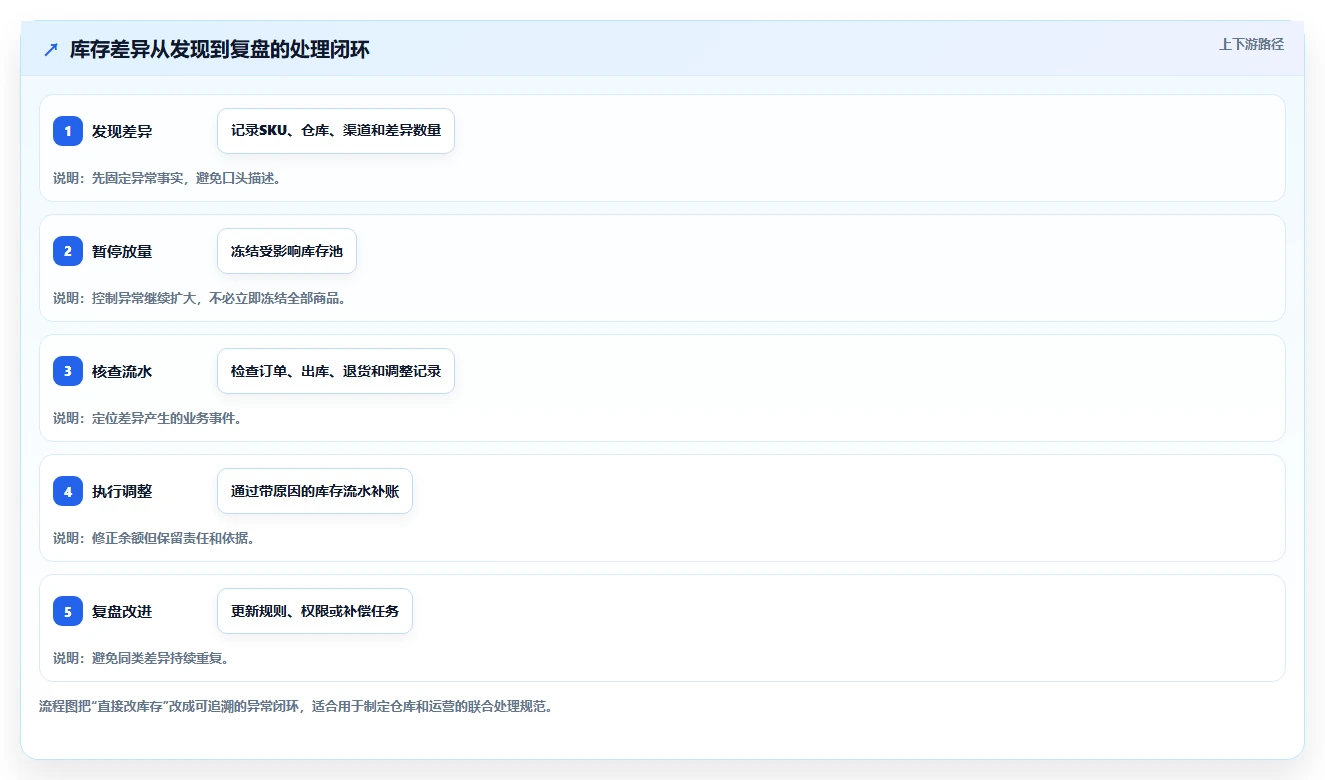Click the arrow icon beside the flowchart title
This screenshot has width=1325, height=780.
pyautogui.click(x=51, y=50)
